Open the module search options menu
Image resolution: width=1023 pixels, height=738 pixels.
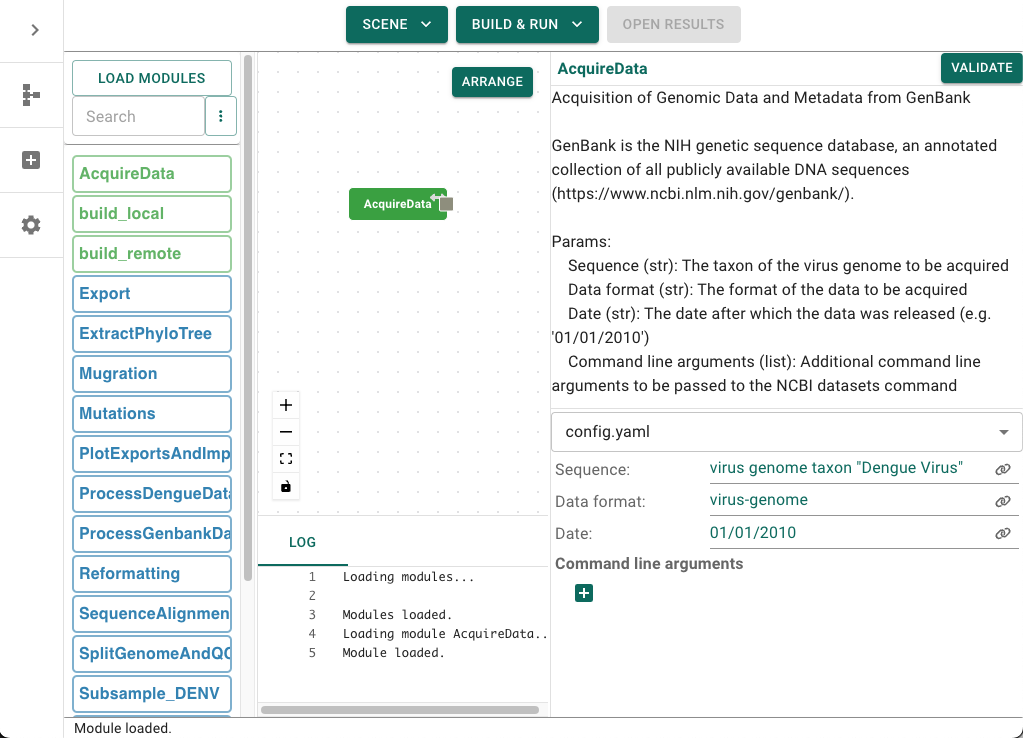221,116
